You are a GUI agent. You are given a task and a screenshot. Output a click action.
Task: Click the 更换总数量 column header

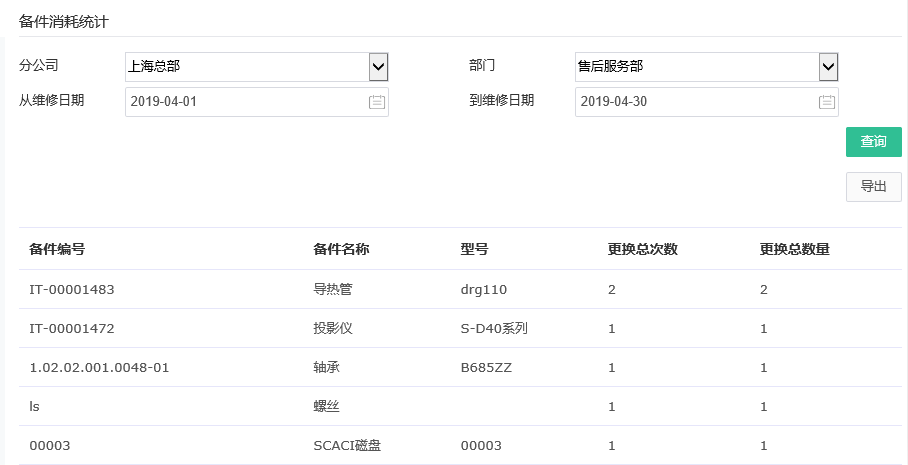[x=794, y=249]
